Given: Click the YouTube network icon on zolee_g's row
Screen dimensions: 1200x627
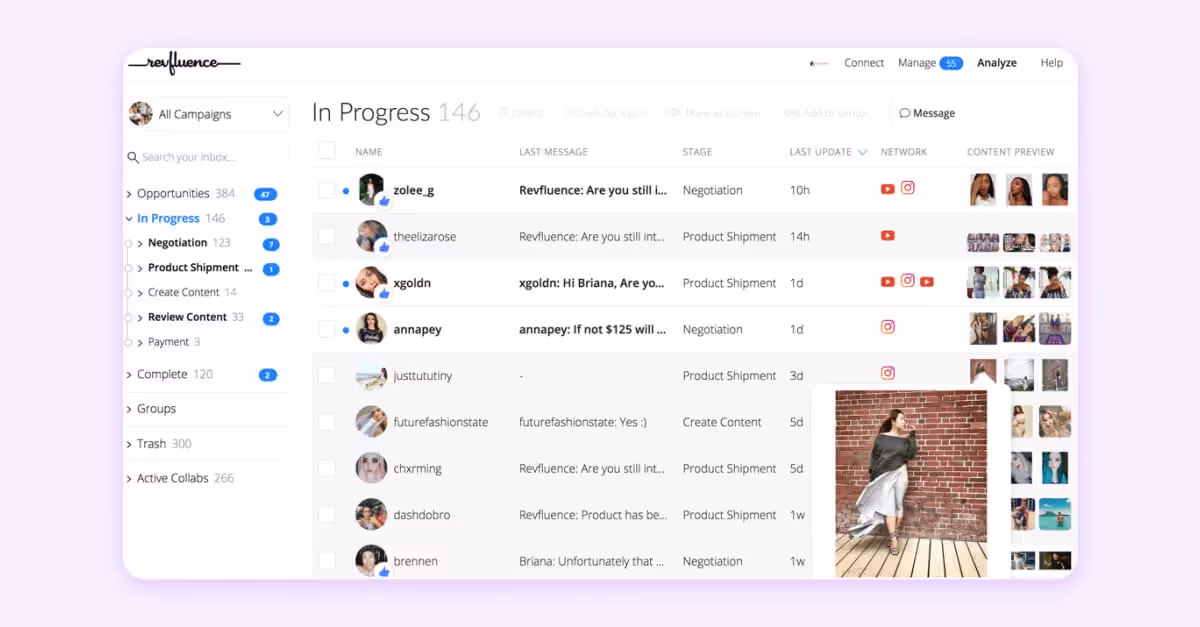Looking at the screenshot, I should (x=887, y=189).
